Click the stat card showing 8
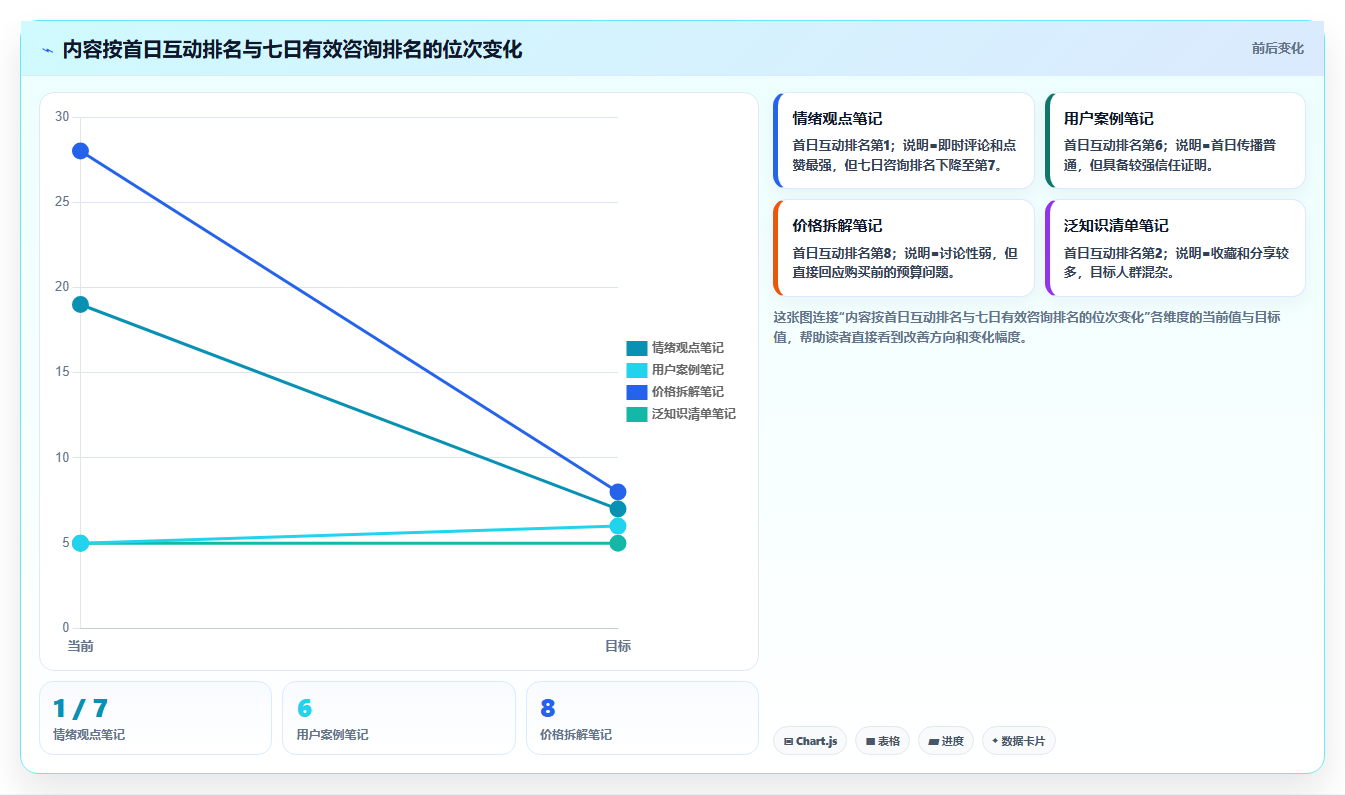The width and height of the screenshot is (1345, 795). (x=642, y=718)
